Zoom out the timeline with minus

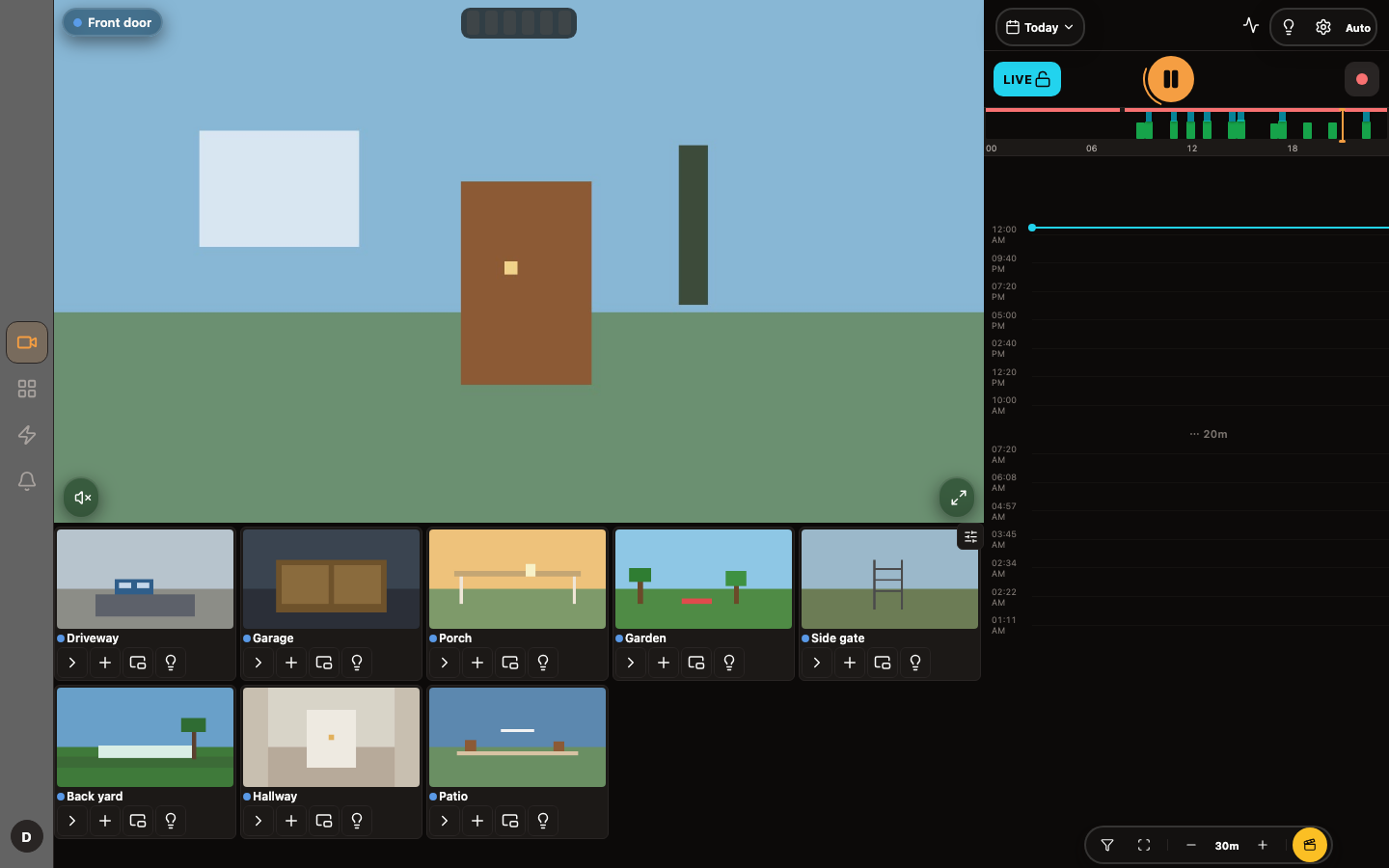click(x=1191, y=845)
